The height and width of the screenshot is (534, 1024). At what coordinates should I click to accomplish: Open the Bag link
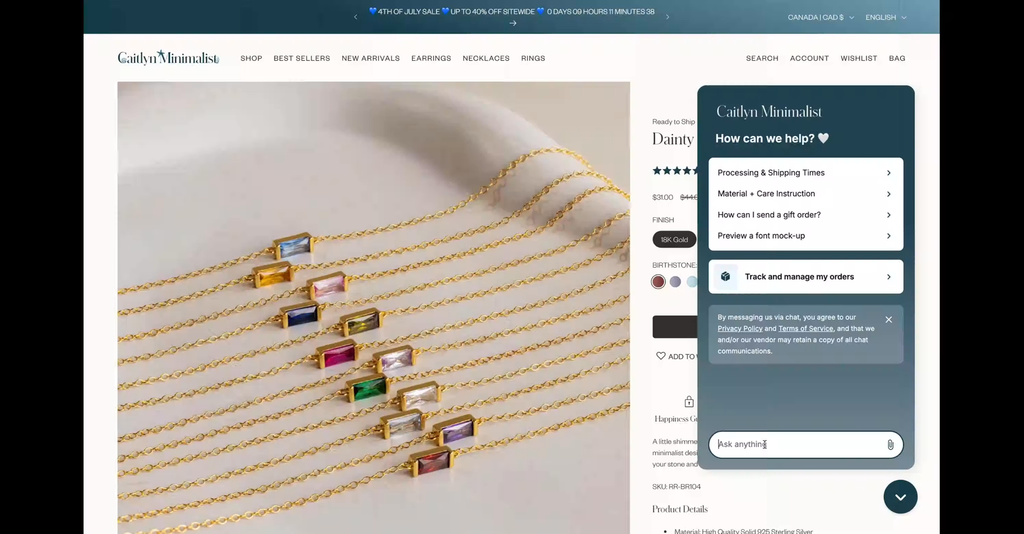coord(897,58)
